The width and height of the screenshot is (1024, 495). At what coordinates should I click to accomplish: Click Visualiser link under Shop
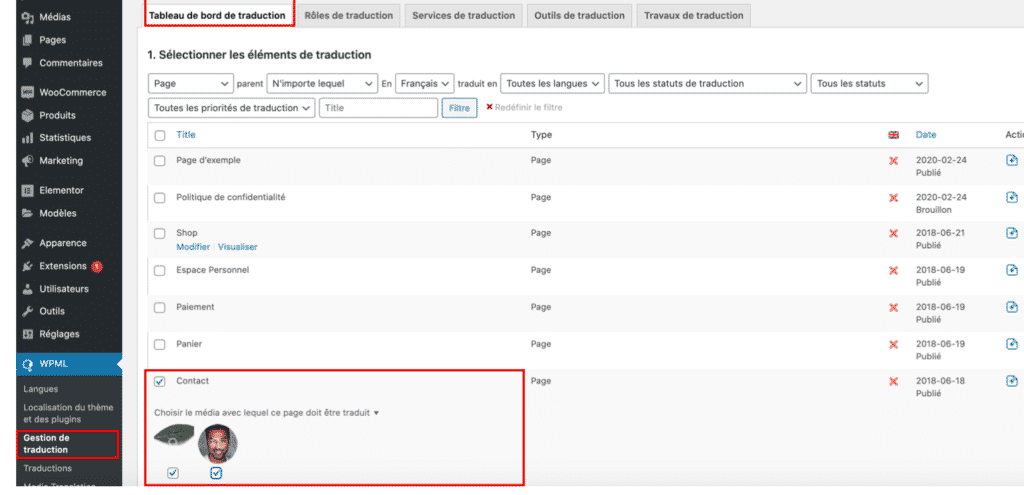[238, 247]
